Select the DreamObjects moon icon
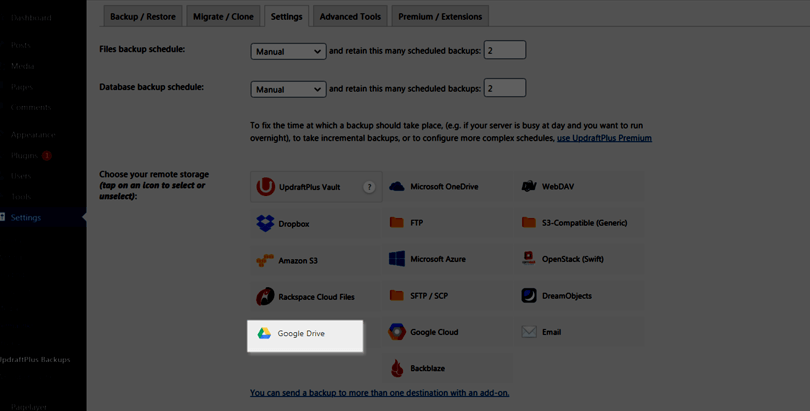Screen dimensions: 810x411 [529, 295]
